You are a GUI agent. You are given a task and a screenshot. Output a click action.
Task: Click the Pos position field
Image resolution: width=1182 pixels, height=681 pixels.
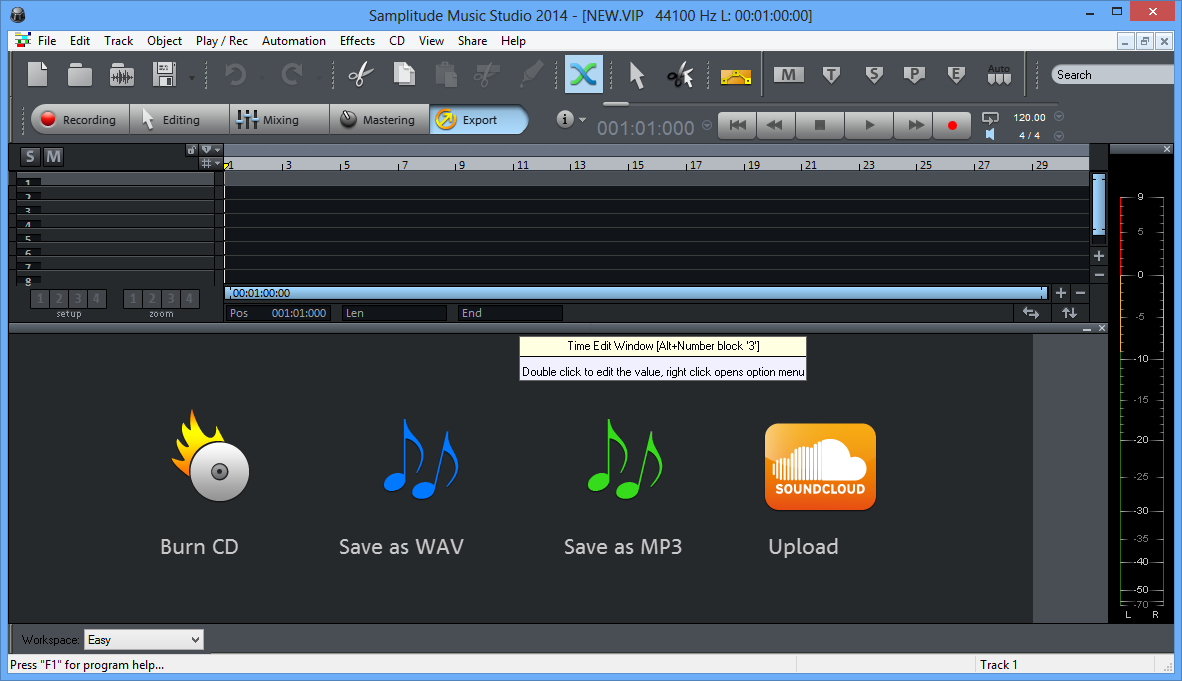(x=277, y=313)
